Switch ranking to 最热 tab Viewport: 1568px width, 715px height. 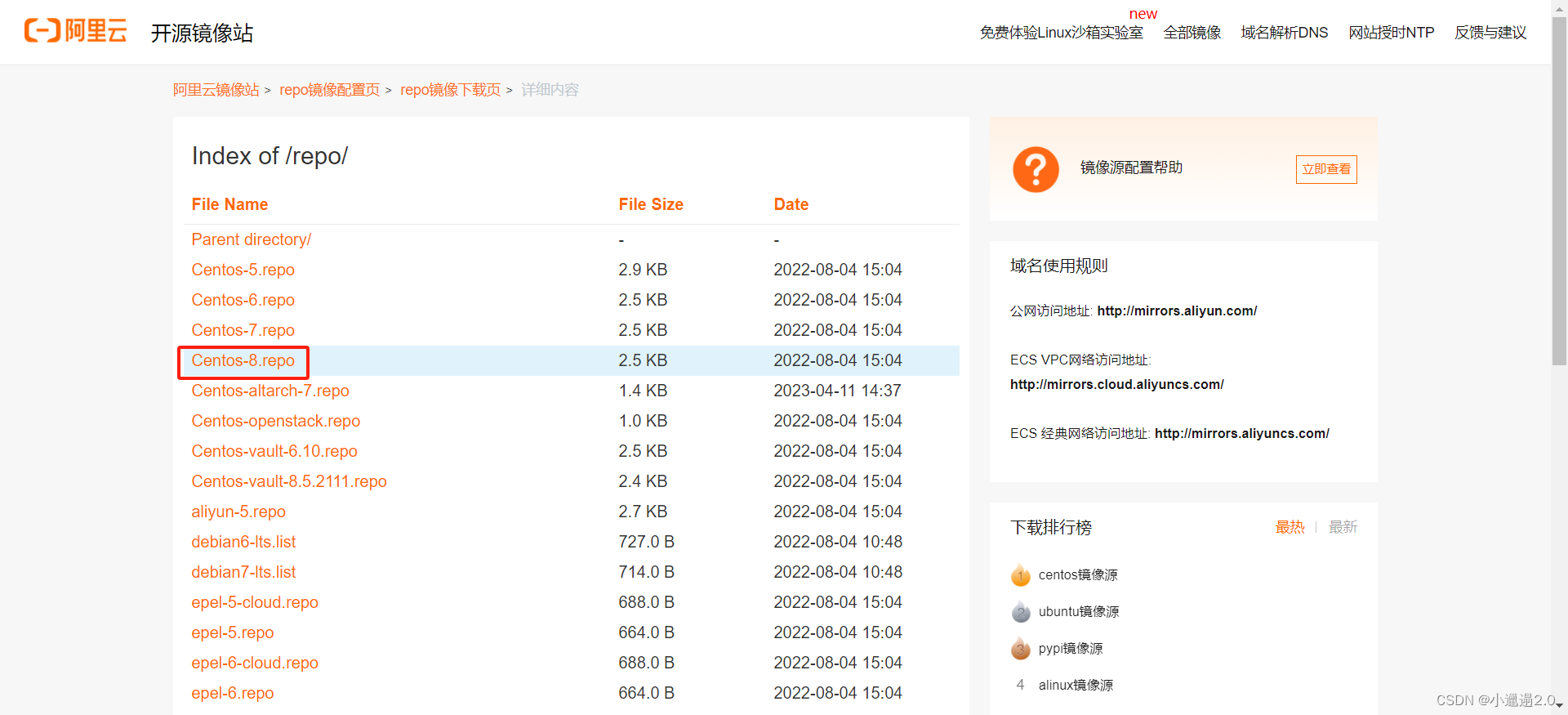click(1290, 527)
